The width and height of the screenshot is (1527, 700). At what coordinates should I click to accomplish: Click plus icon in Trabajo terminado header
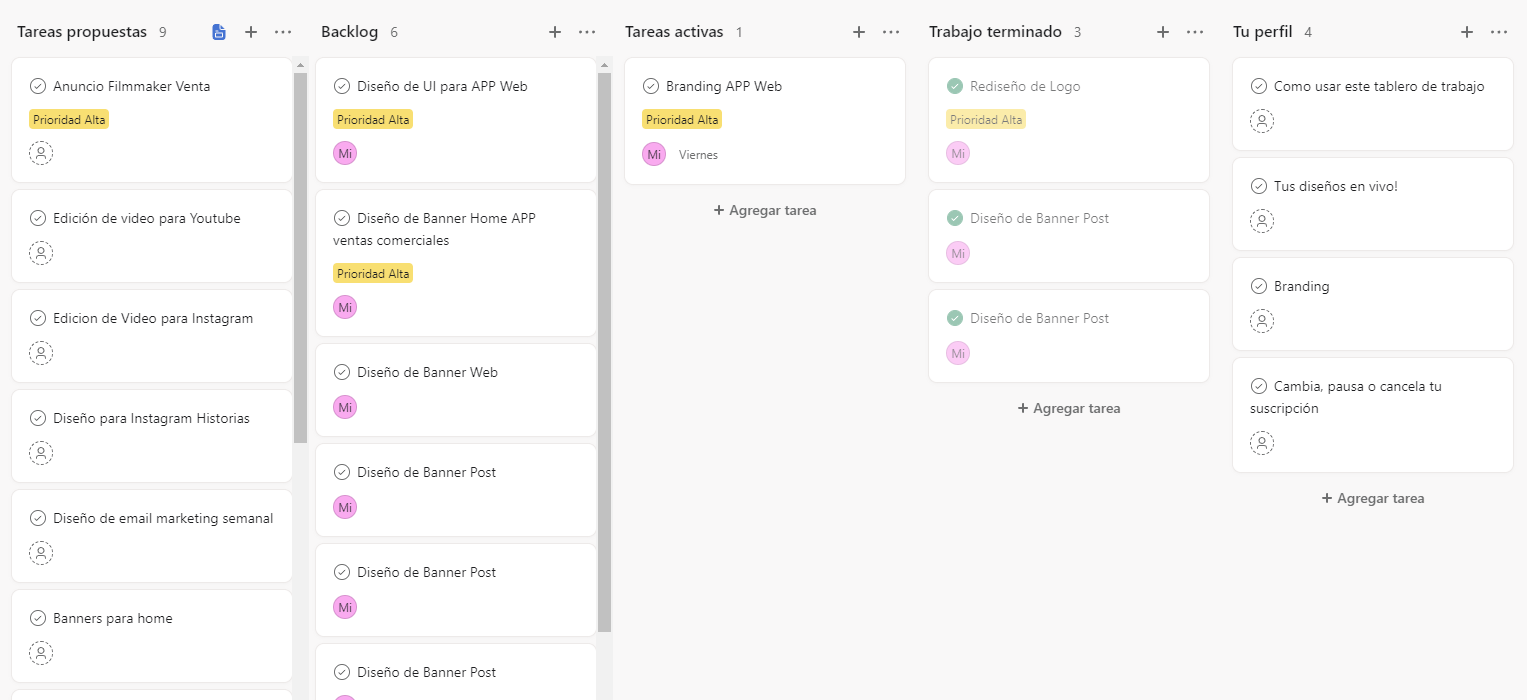pos(1163,32)
